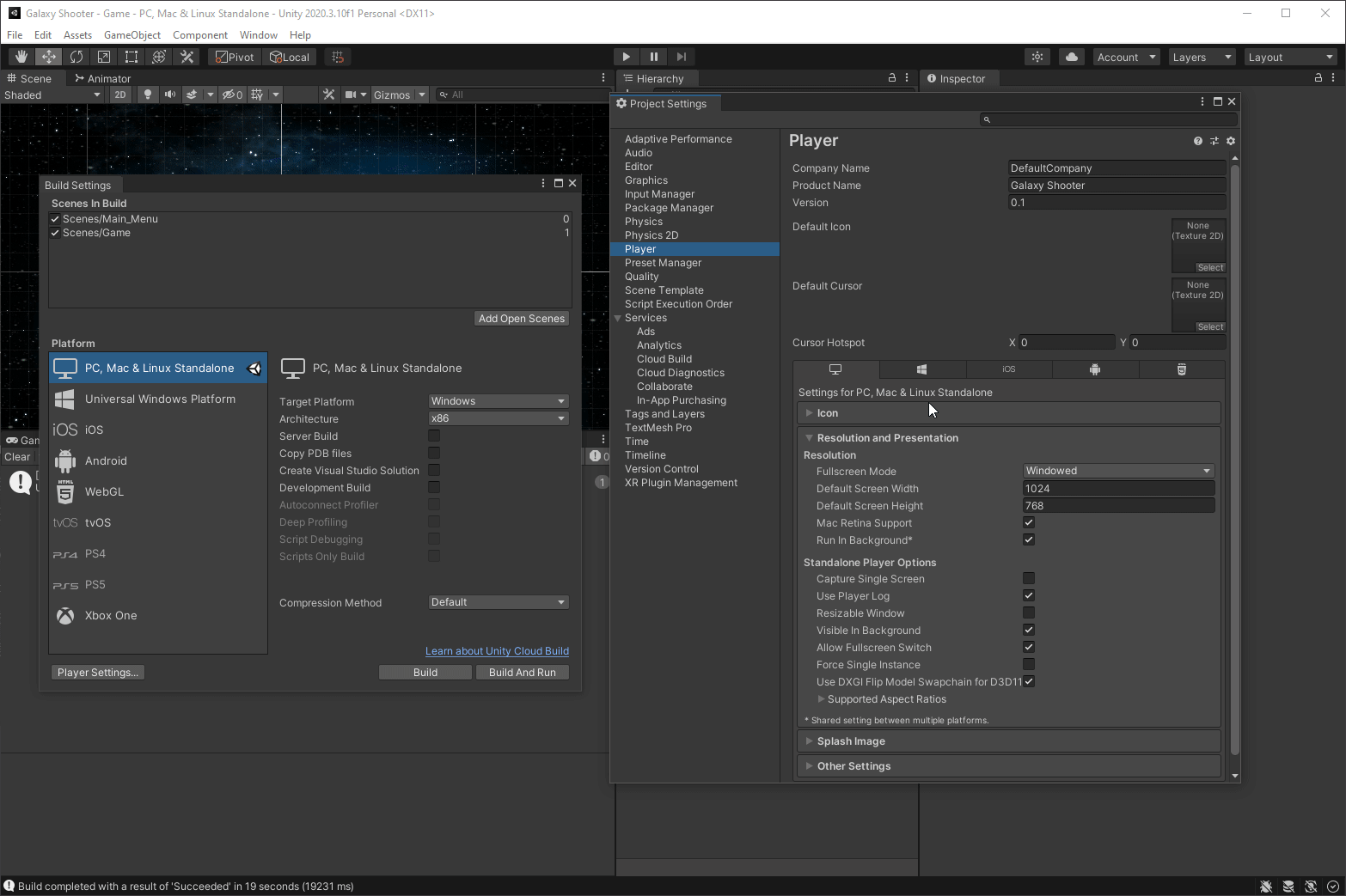
Task: Select the Rect Transform tool
Action: point(132,57)
